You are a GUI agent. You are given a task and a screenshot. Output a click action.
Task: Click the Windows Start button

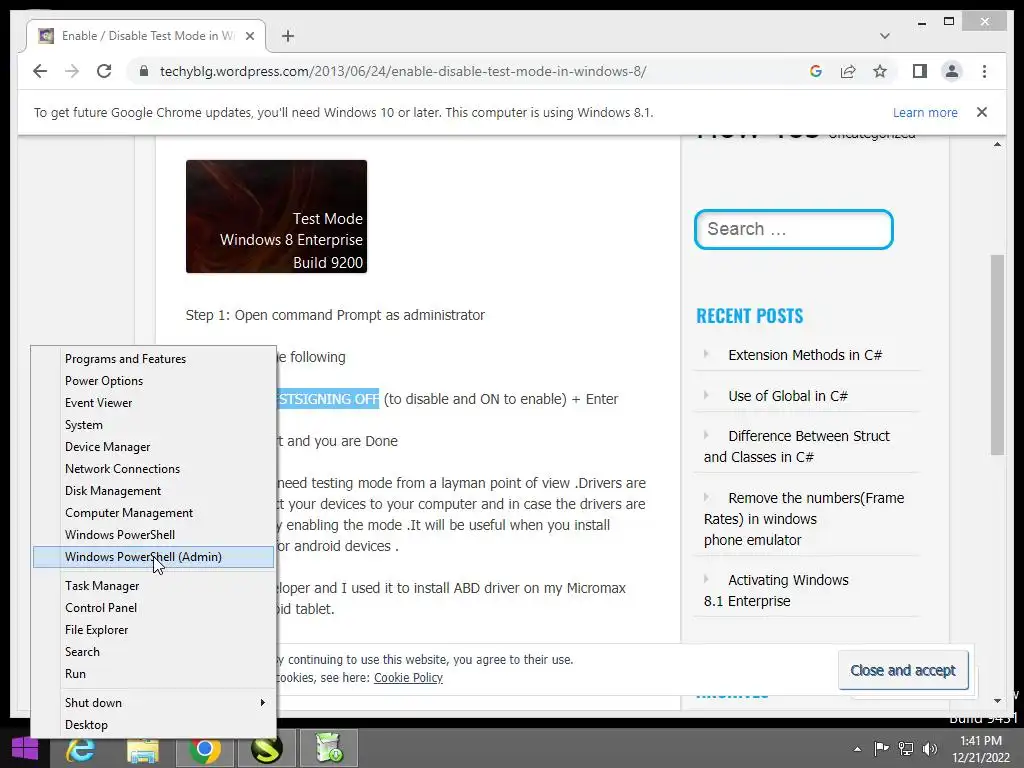pyautogui.click(x=25, y=749)
